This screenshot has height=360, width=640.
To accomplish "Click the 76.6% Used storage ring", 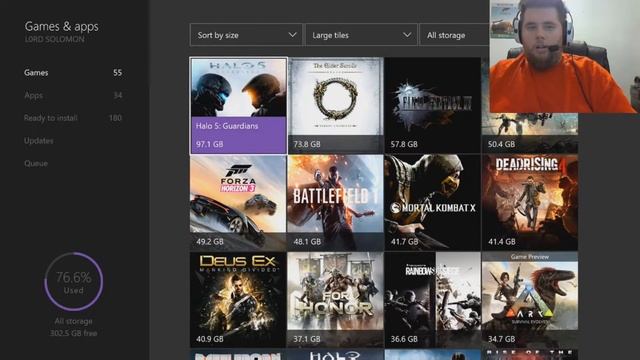I will (73, 282).
